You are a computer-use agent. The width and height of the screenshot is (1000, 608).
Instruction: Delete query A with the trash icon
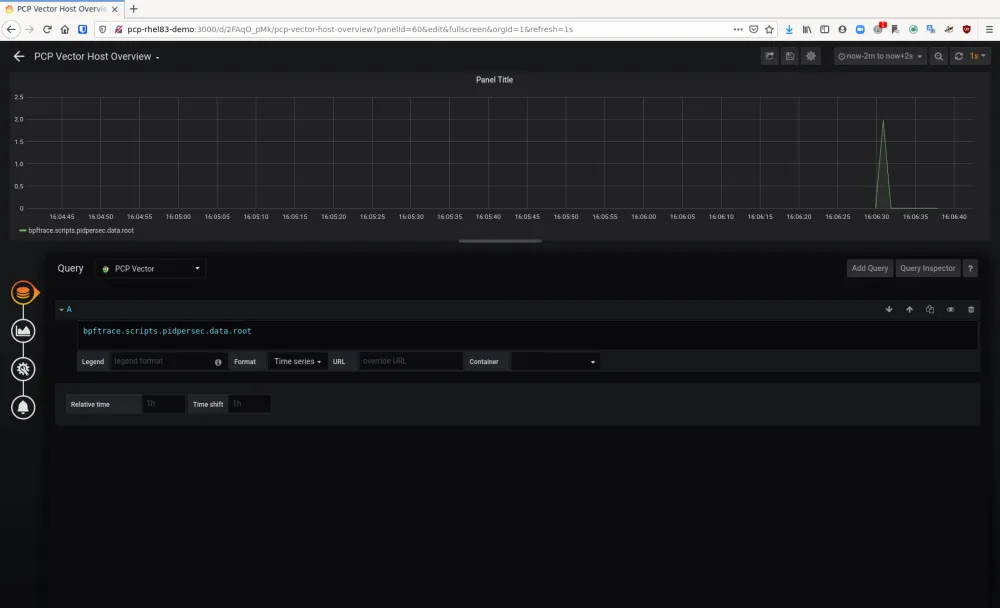click(x=971, y=310)
